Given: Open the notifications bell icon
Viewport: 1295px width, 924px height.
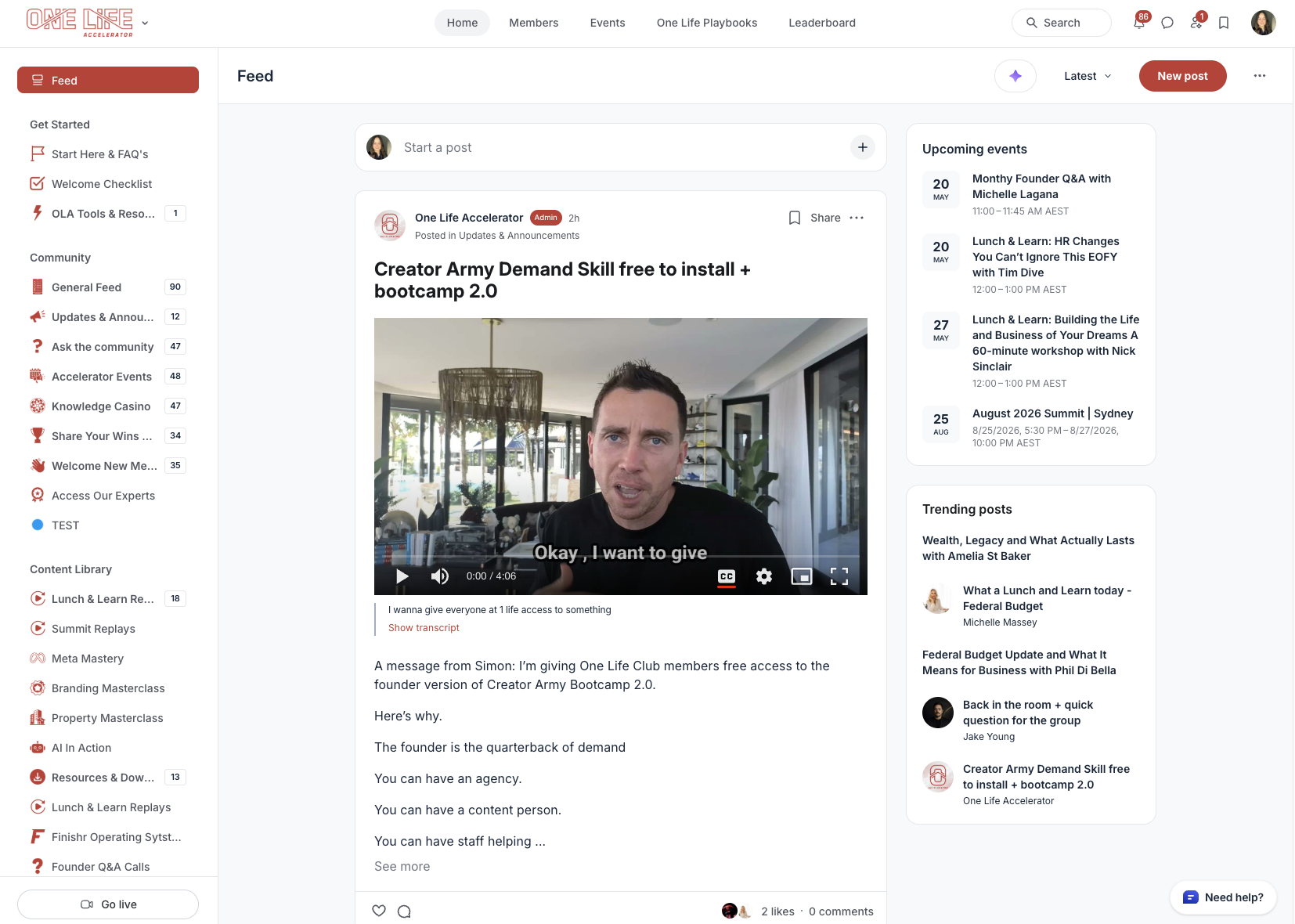Looking at the screenshot, I should pyautogui.click(x=1139, y=23).
